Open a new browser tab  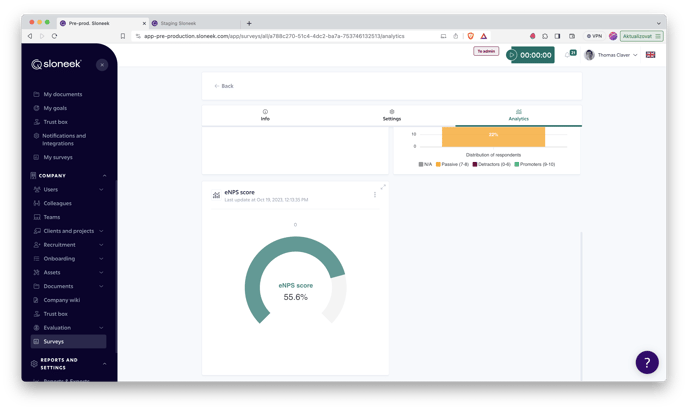[x=249, y=23]
